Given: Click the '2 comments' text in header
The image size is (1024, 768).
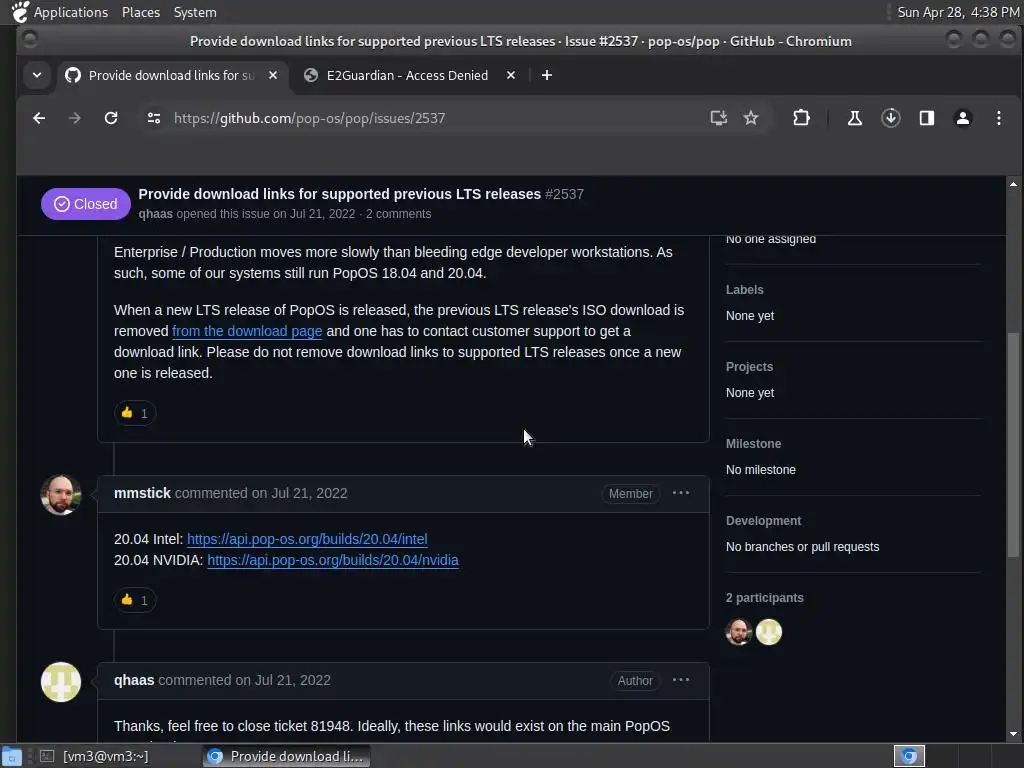Looking at the screenshot, I should 398,214.
